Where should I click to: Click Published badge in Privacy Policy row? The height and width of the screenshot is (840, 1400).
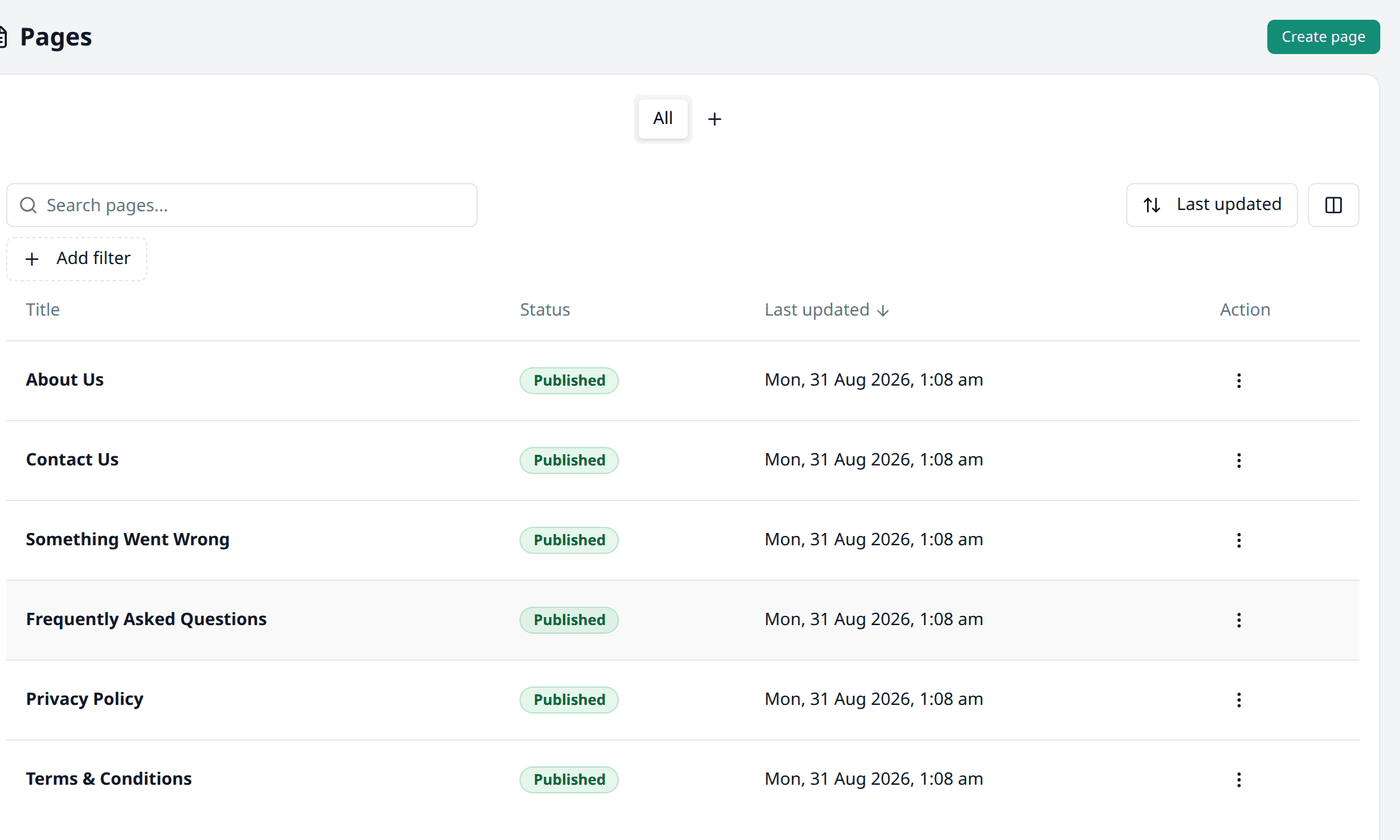pyautogui.click(x=569, y=701)
